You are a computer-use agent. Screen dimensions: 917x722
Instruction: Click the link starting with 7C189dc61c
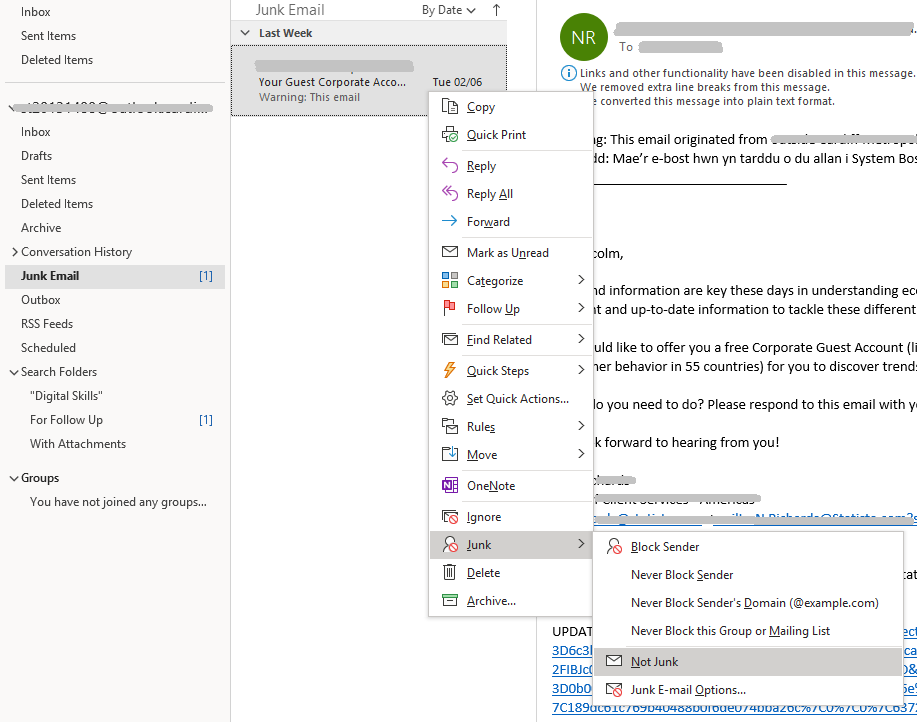point(734,707)
